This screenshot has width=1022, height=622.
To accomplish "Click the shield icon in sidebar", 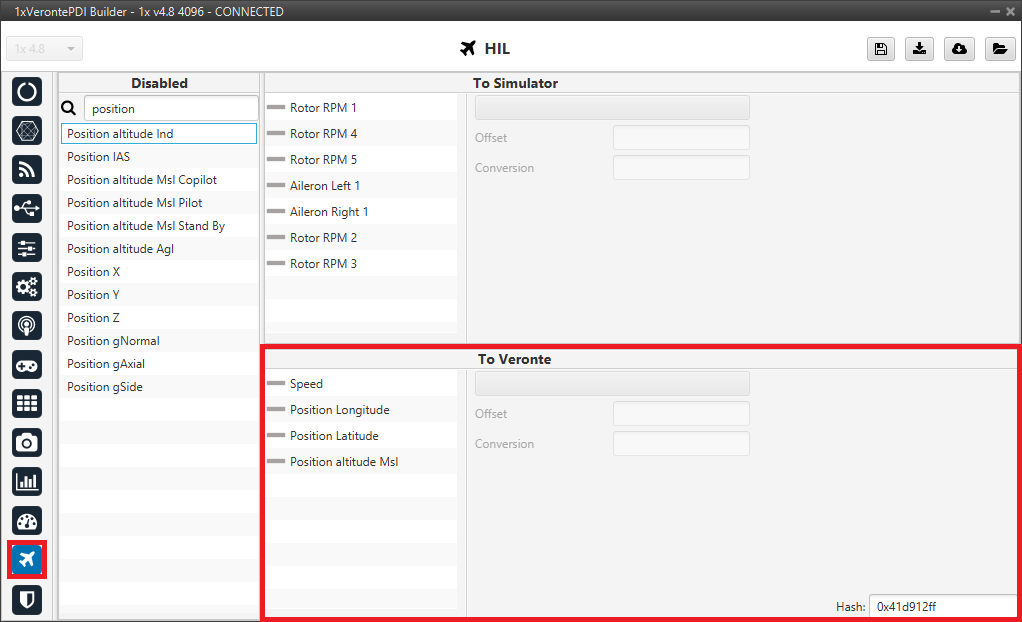I will tap(27, 599).
